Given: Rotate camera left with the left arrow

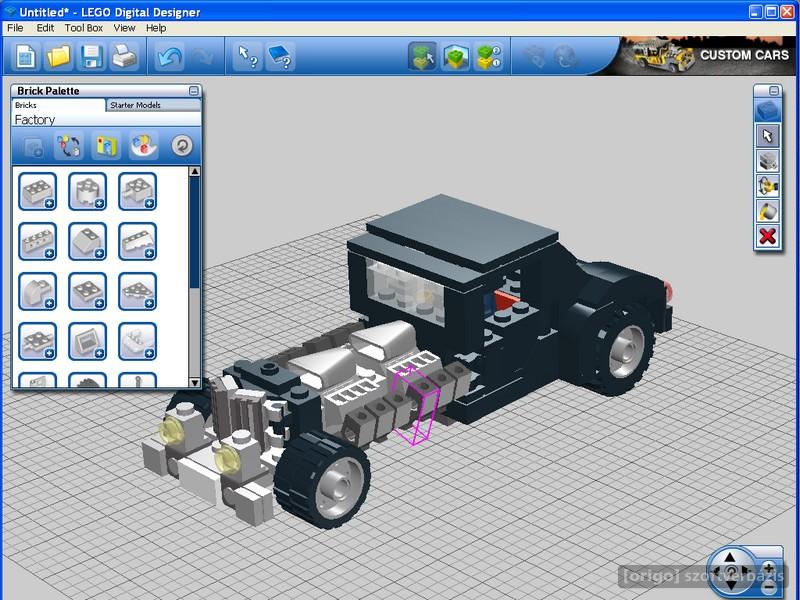Looking at the screenshot, I should pyautogui.click(x=717, y=571).
